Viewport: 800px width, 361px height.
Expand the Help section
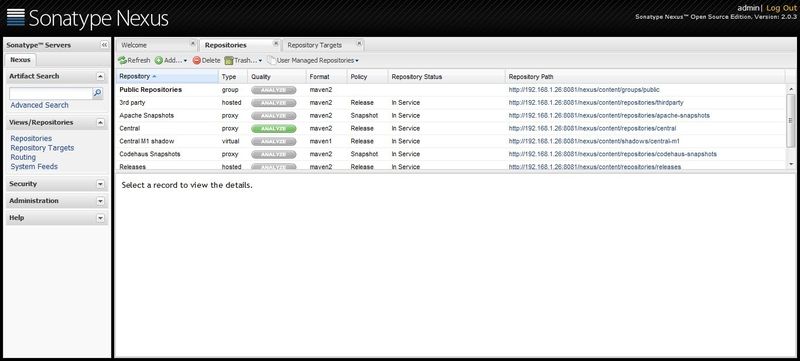[101, 218]
